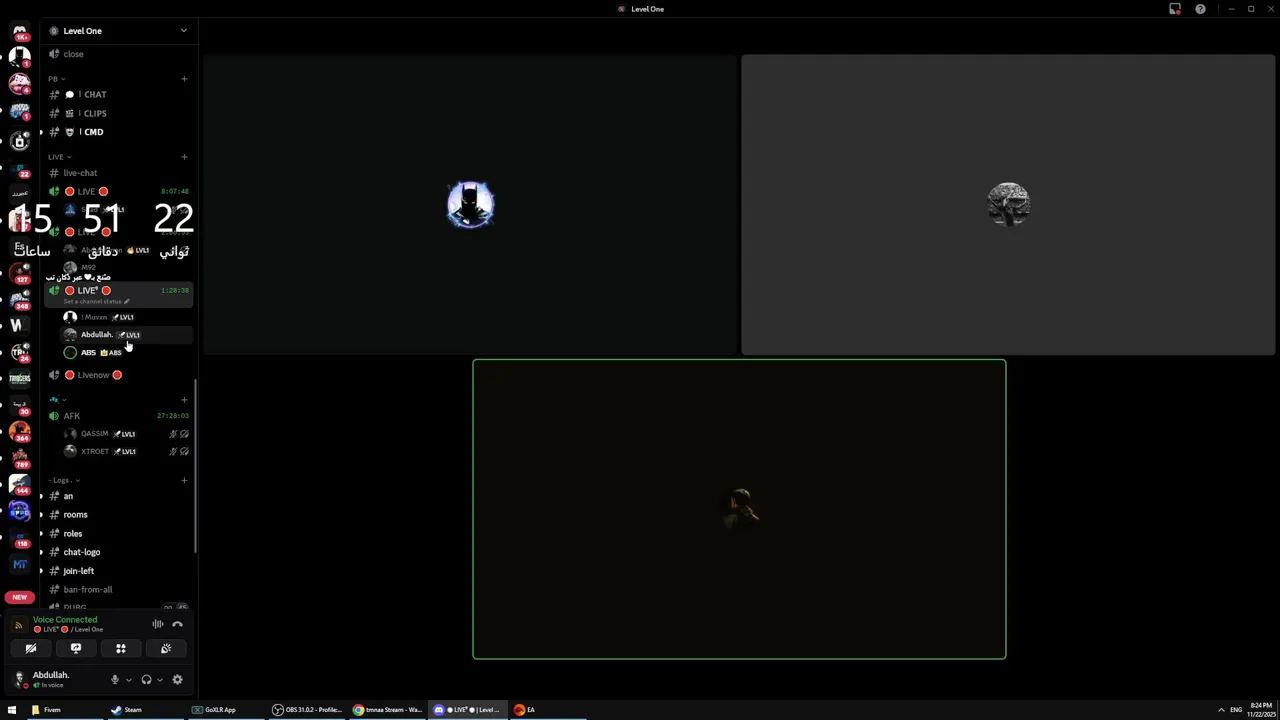This screenshot has width=1280, height=720.
Task: Collapse the PB category
Action: 56,78
